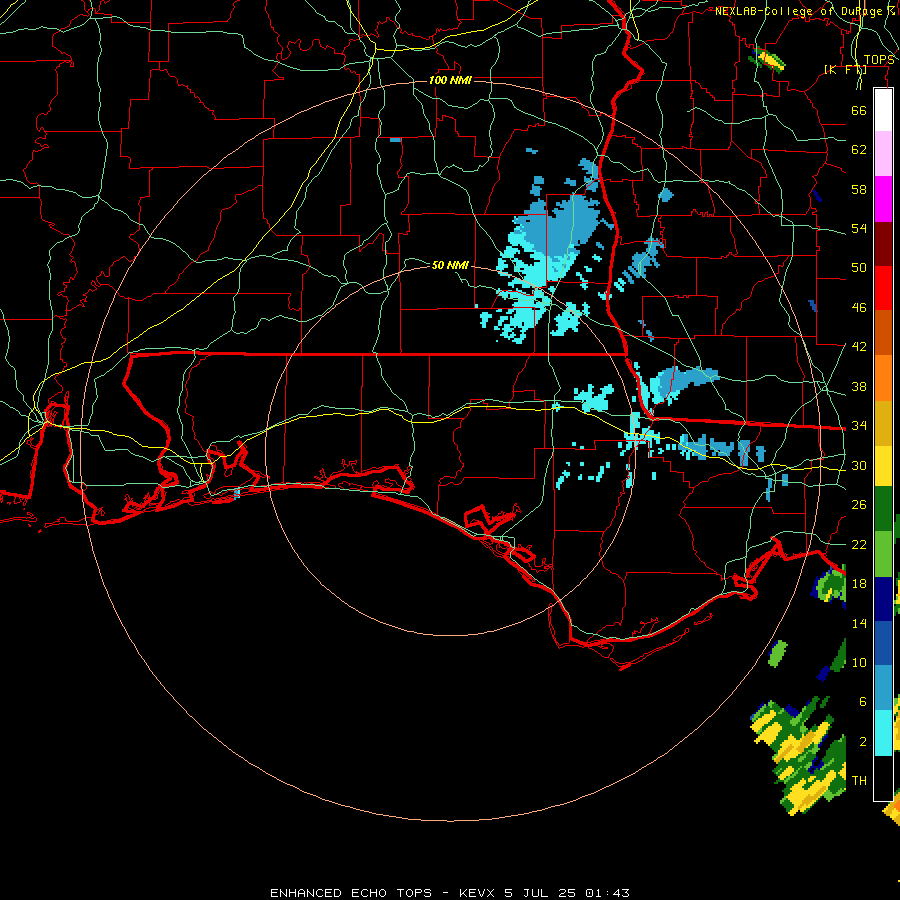Click the 62 scale value
This screenshot has width=900, height=900.
pyautogui.click(x=859, y=150)
